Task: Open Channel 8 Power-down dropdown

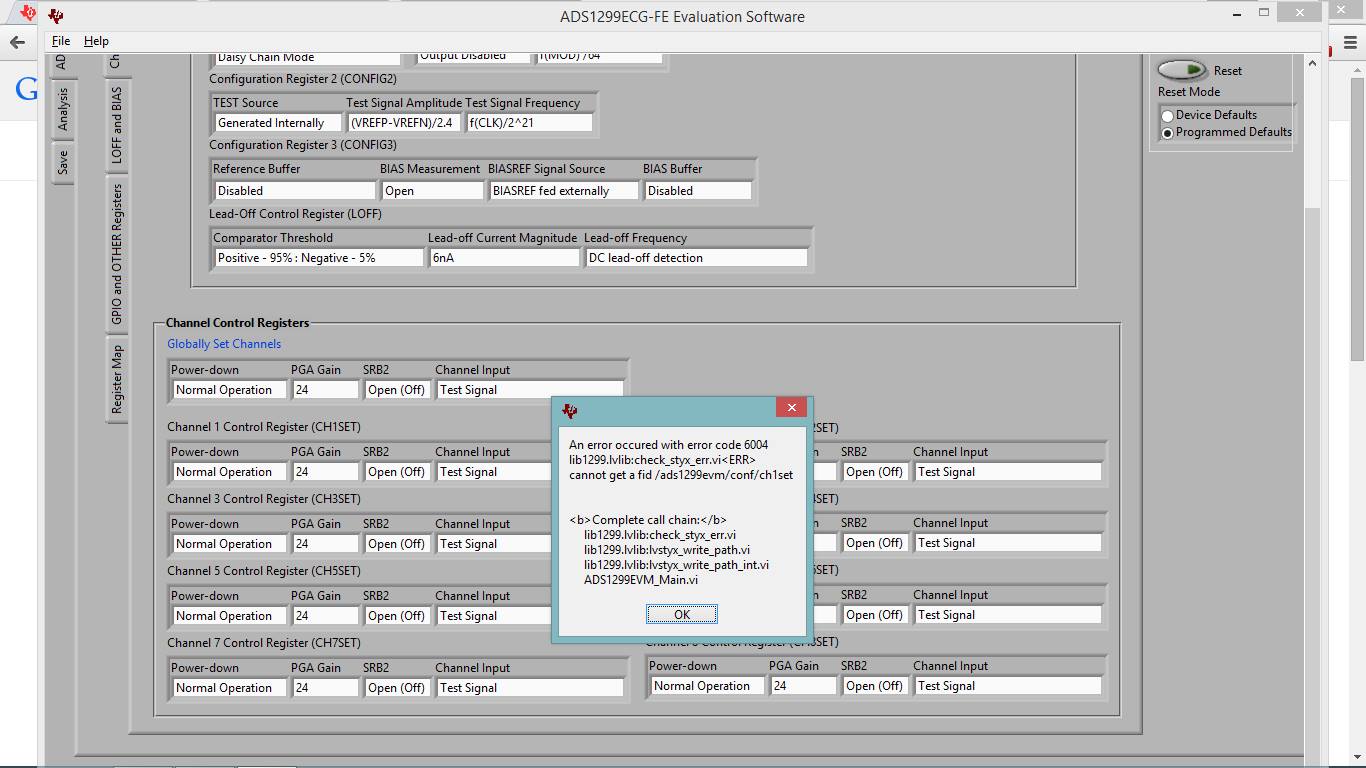Action: (x=707, y=686)
